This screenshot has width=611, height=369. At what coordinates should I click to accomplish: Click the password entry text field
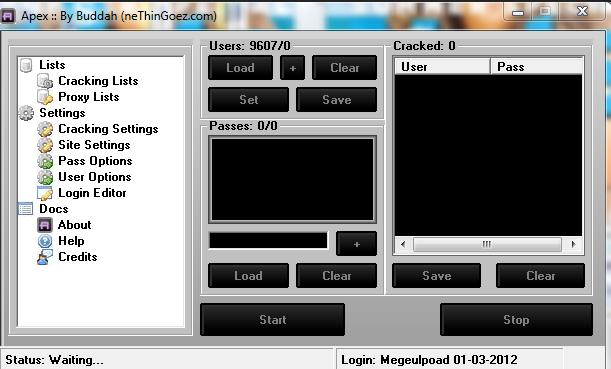pos(268,241)
